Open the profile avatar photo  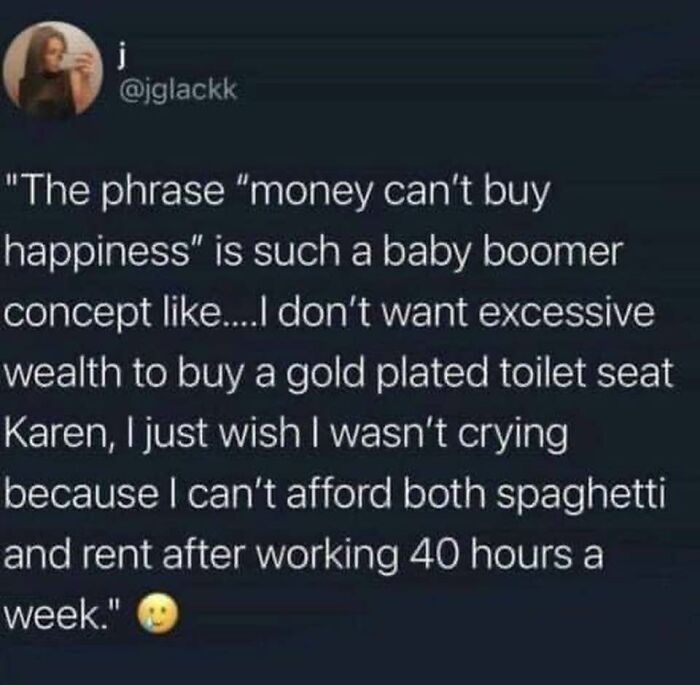point(53,69)
